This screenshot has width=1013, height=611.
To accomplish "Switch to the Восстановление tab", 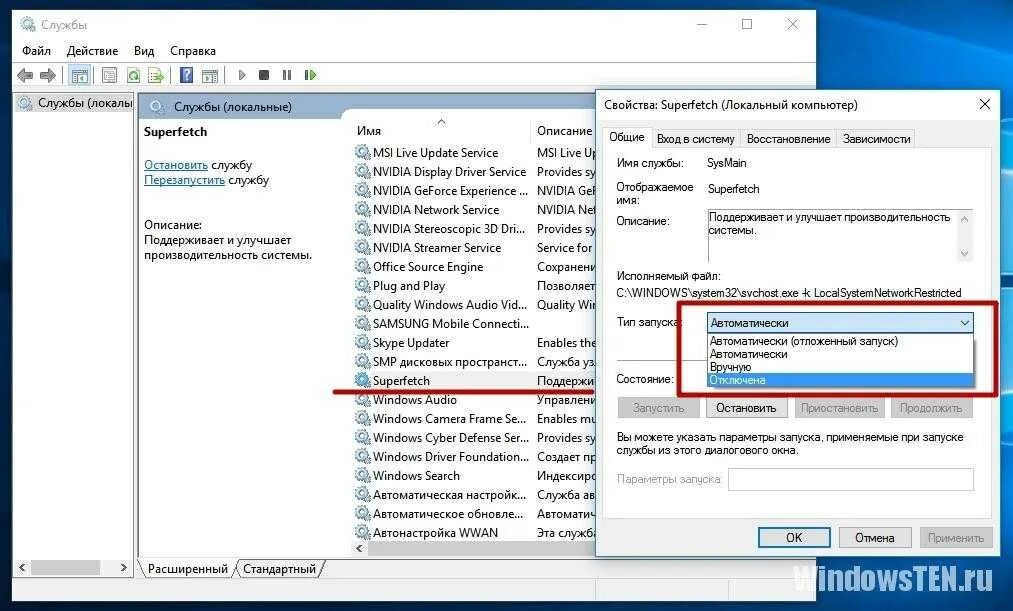I will [x=788, y=139].
